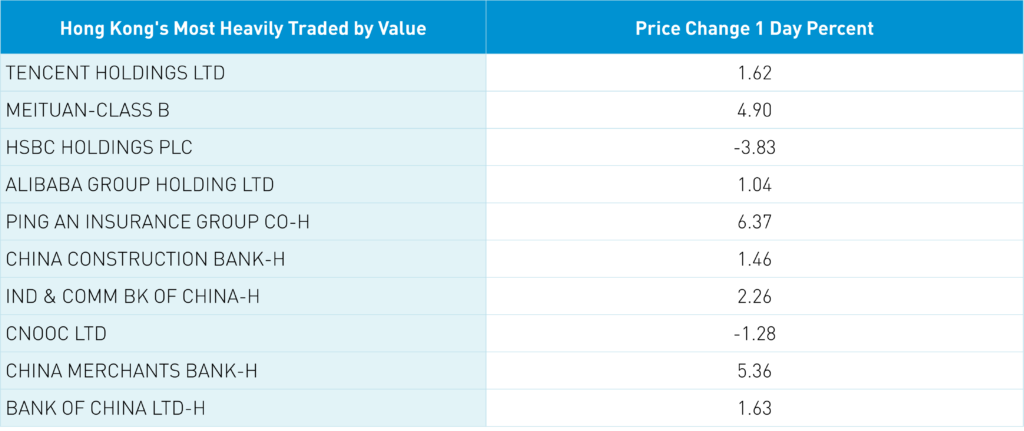Select ALIBABA GROUP HOLDING LTD cell

140,184
